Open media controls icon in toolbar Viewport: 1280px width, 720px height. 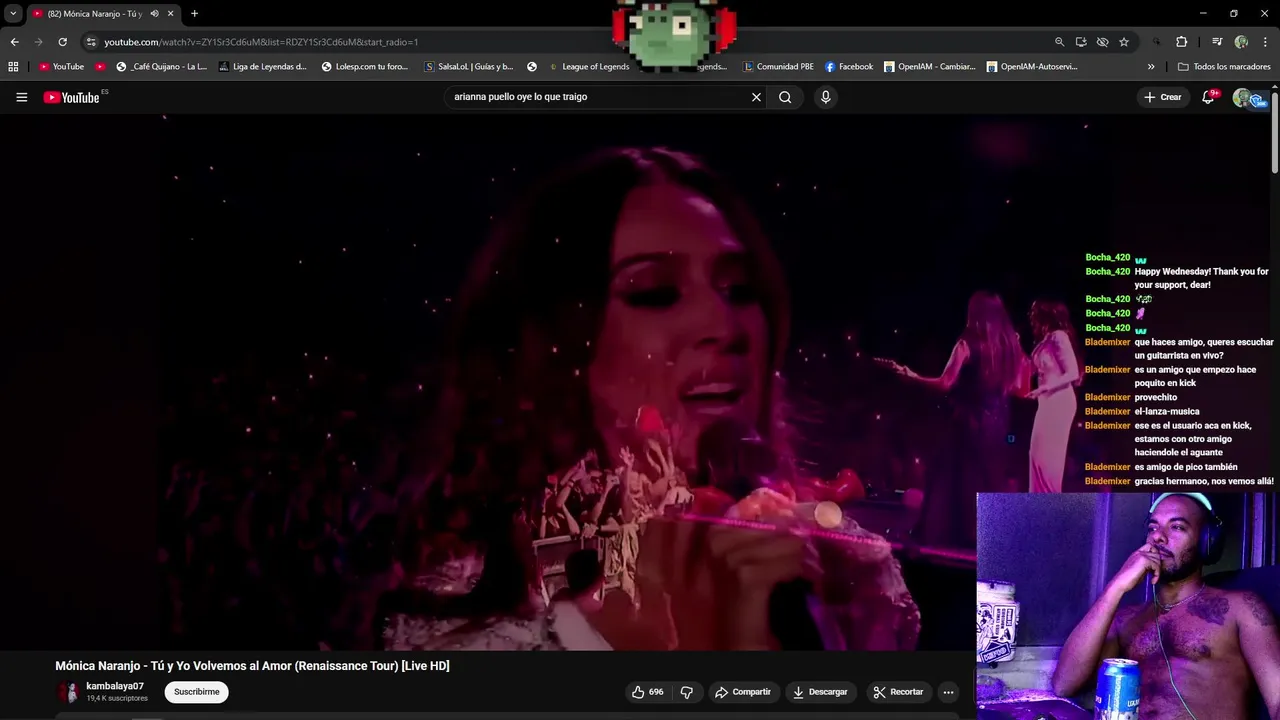1217,42
